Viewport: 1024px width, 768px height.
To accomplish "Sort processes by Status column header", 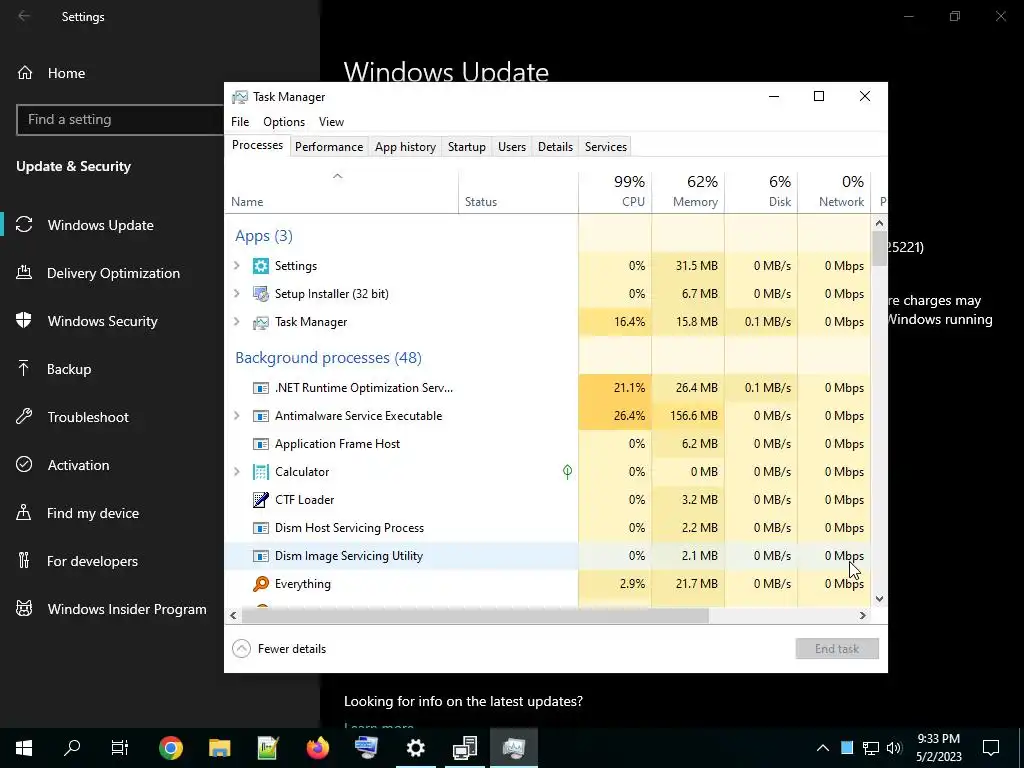I will [x=519, y=191].
